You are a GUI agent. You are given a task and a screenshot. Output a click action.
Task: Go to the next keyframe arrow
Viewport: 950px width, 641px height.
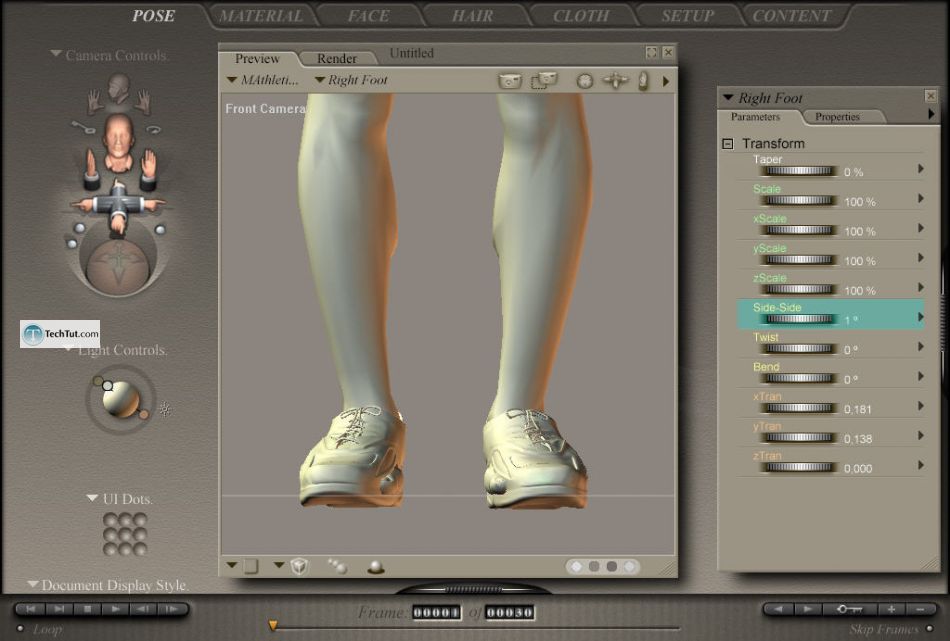[x=808, y=609]
